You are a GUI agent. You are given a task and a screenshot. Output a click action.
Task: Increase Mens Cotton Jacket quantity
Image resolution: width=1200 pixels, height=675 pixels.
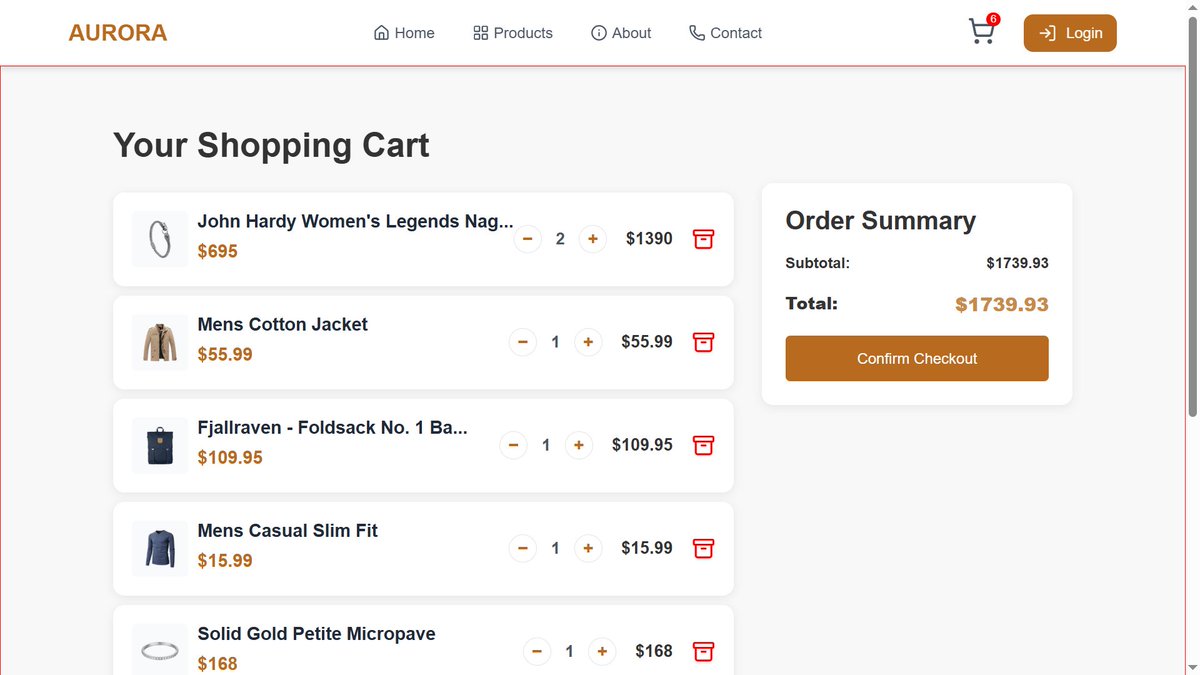588,342
